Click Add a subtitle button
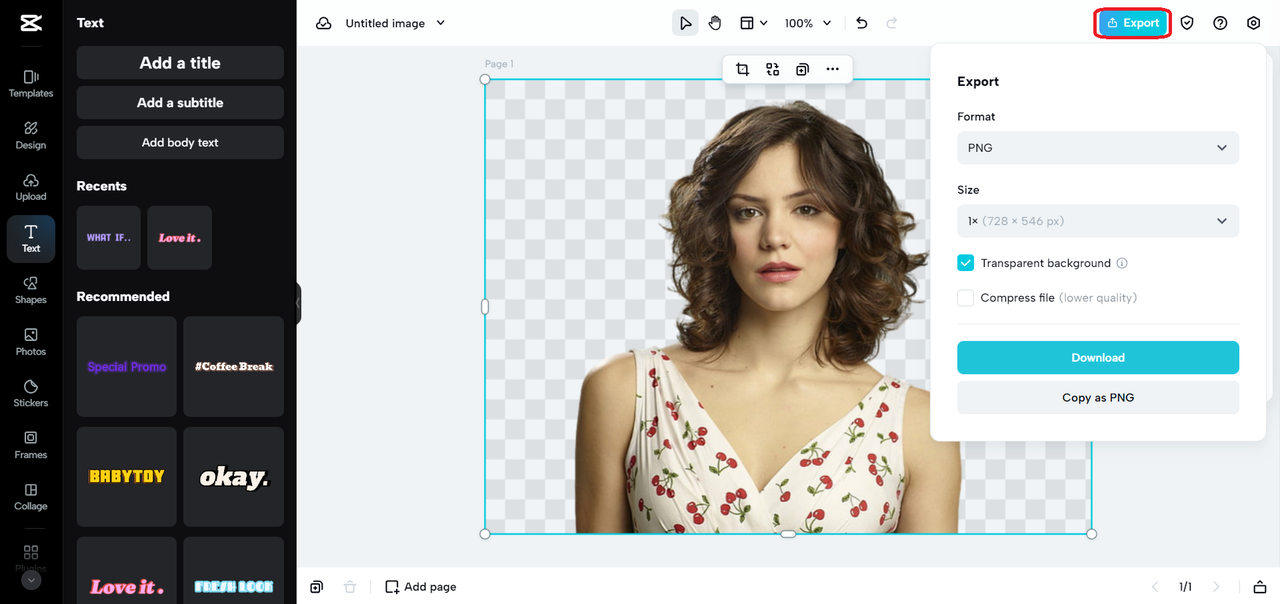The width and height of the screenshot is (1280, 604). (x=180, y=103)
